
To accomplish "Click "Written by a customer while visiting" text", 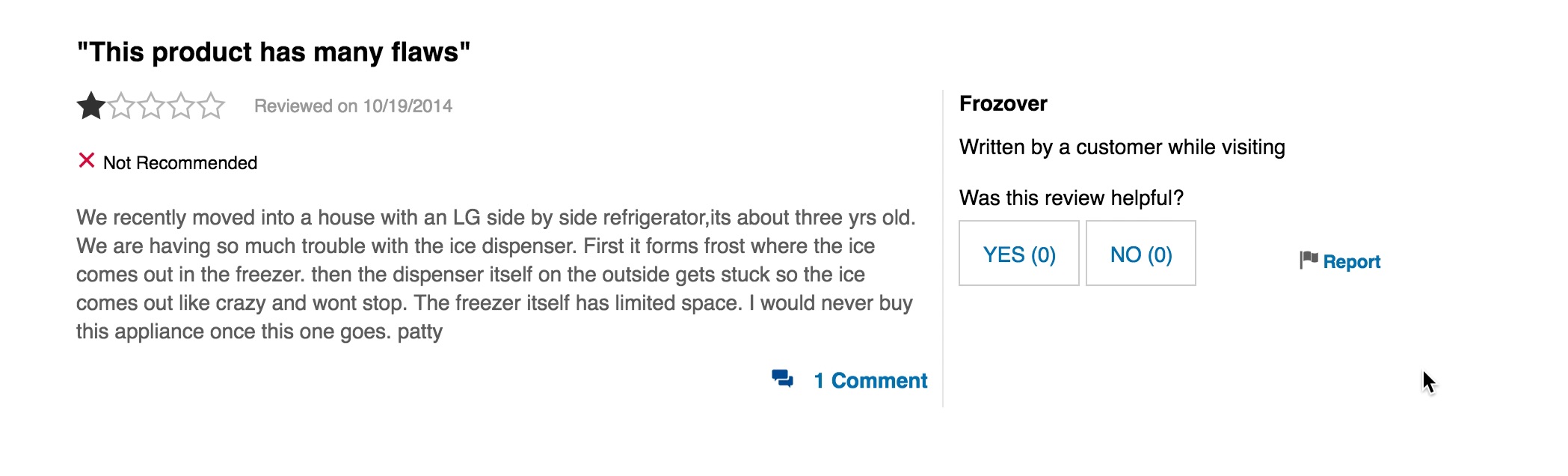I will pyautogui.click(x=1122, y=147).
